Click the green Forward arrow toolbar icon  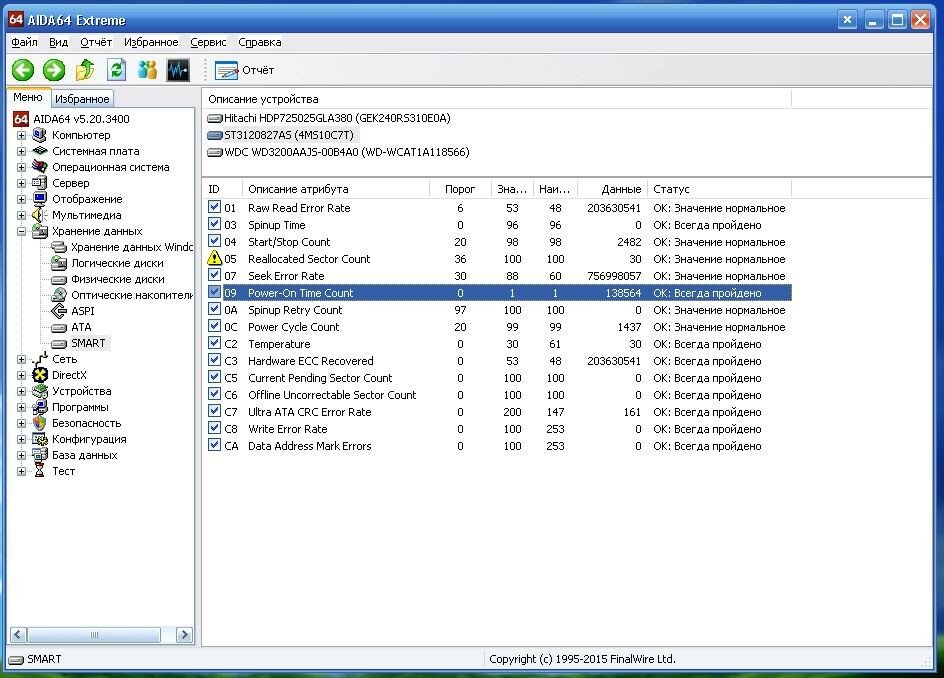tap(54, 70)
